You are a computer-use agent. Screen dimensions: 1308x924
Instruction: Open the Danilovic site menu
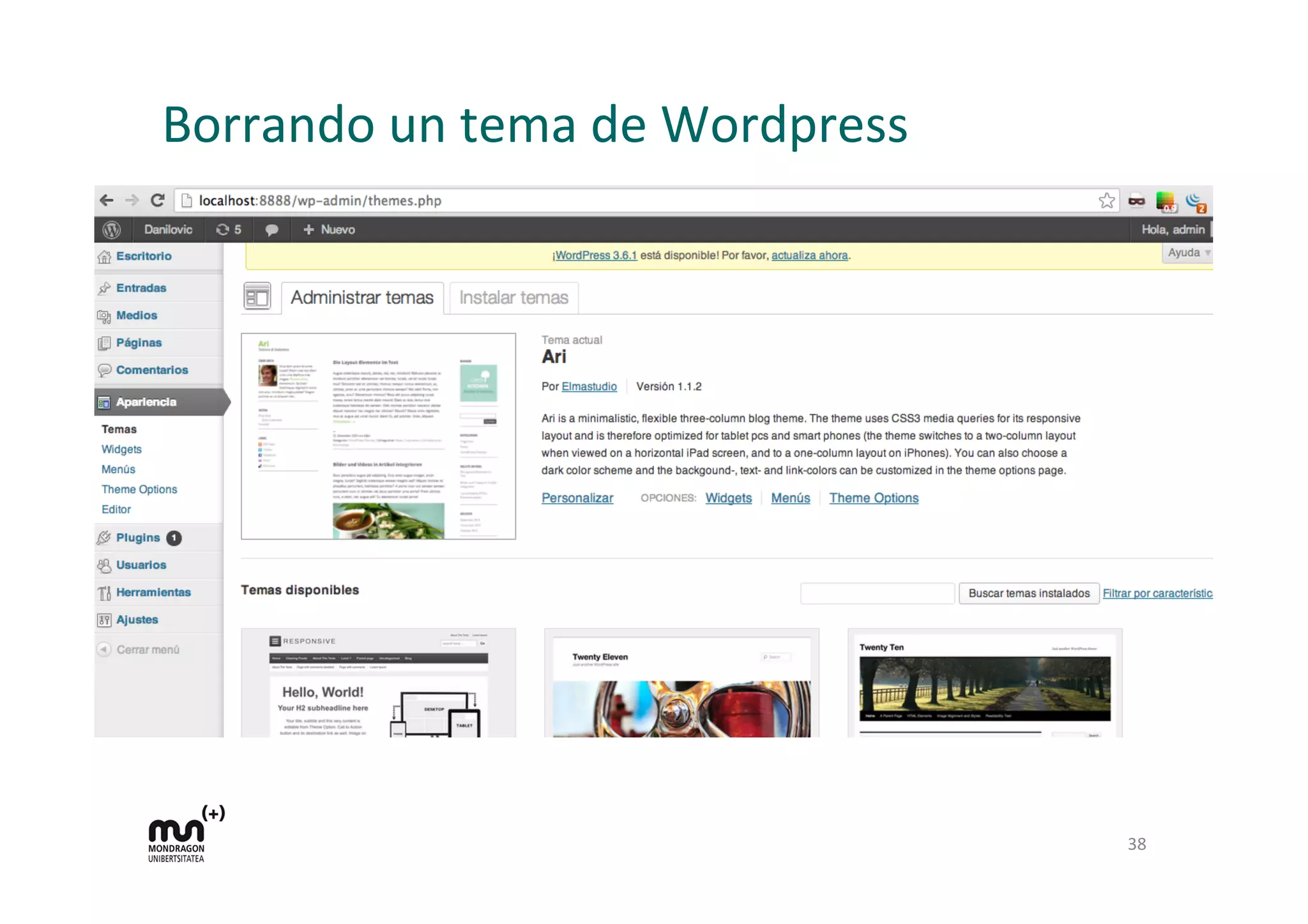coord(168,229)
